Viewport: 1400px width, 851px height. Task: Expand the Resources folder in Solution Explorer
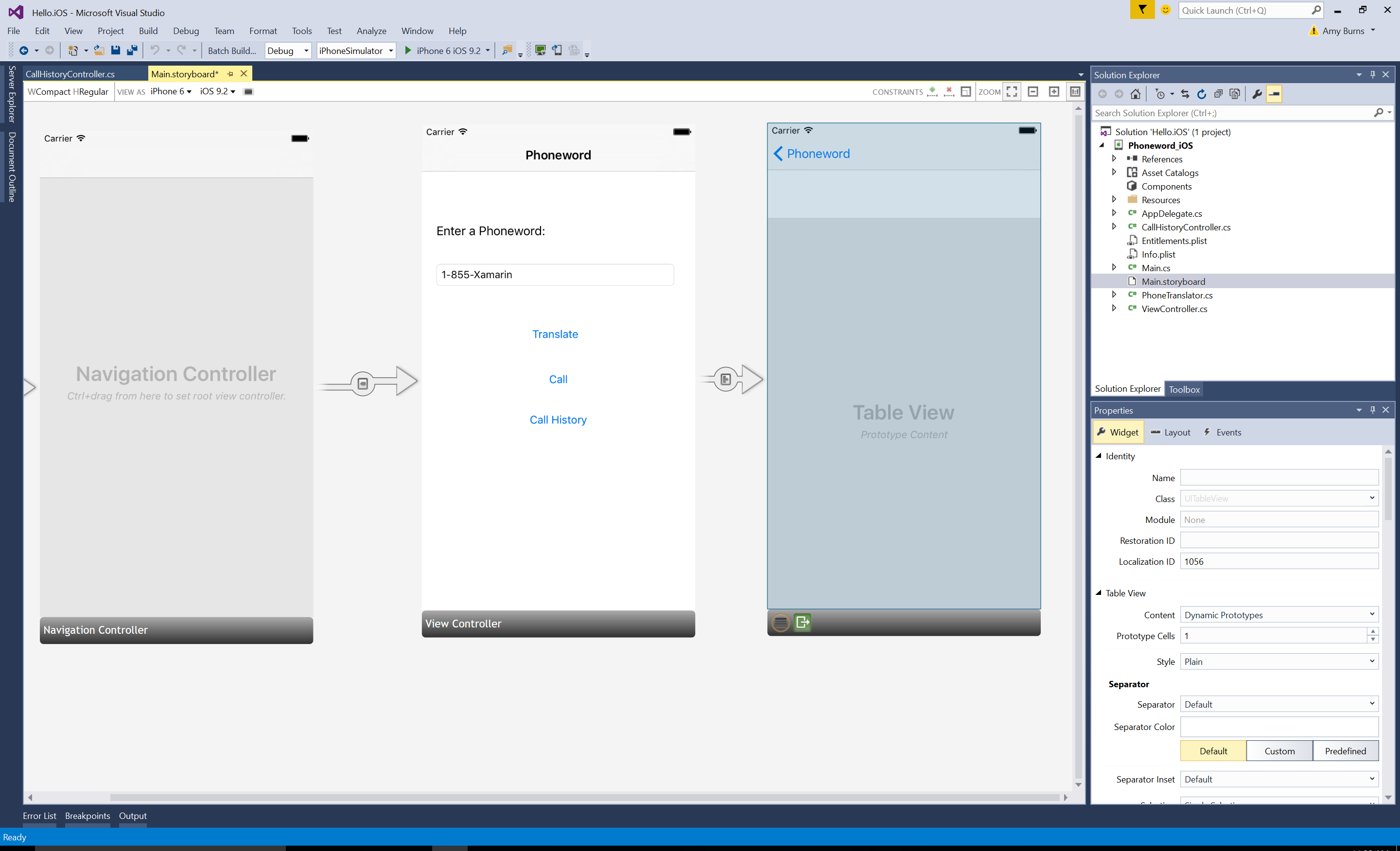coord(1114,199)
